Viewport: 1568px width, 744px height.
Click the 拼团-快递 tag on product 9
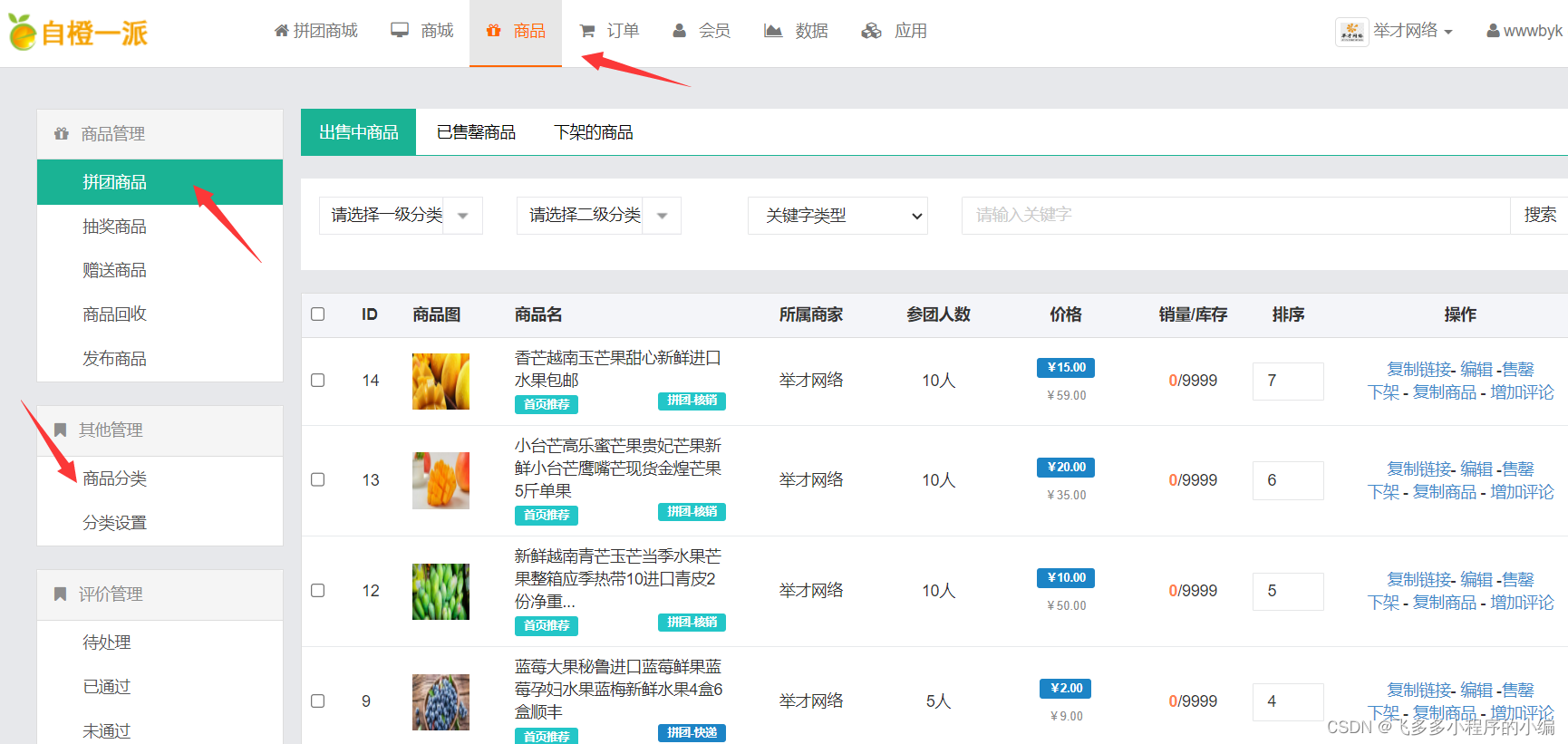(692, 732)
